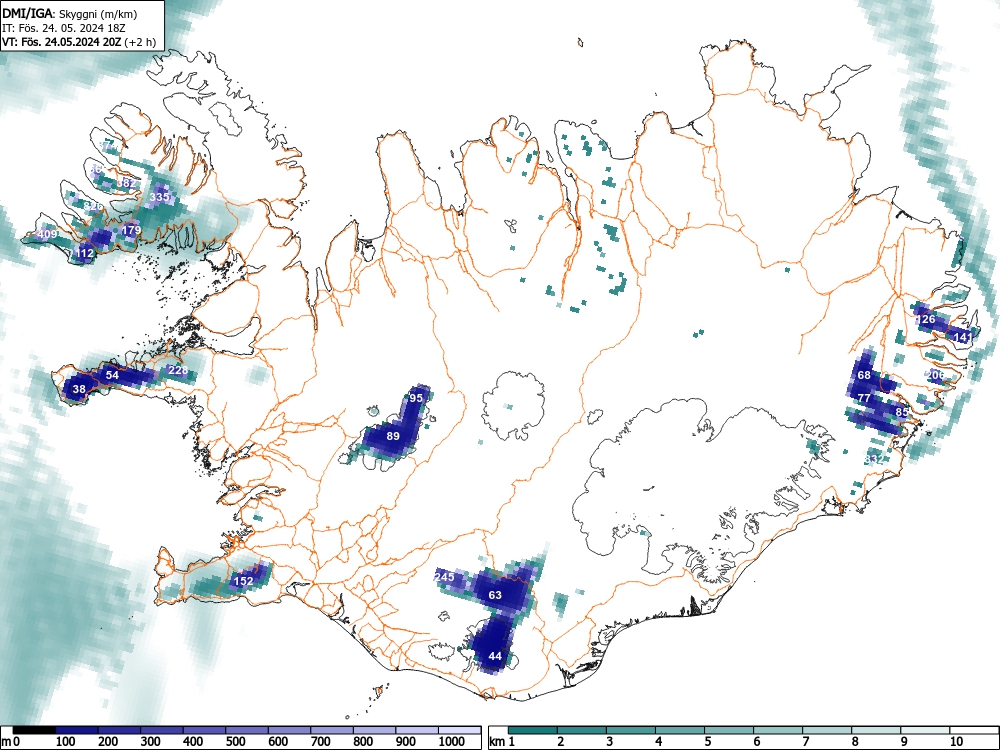Viewport: 1000px width, 750px height.
Task: Click the 8 label in the km legend
Action: coord(855,742)
